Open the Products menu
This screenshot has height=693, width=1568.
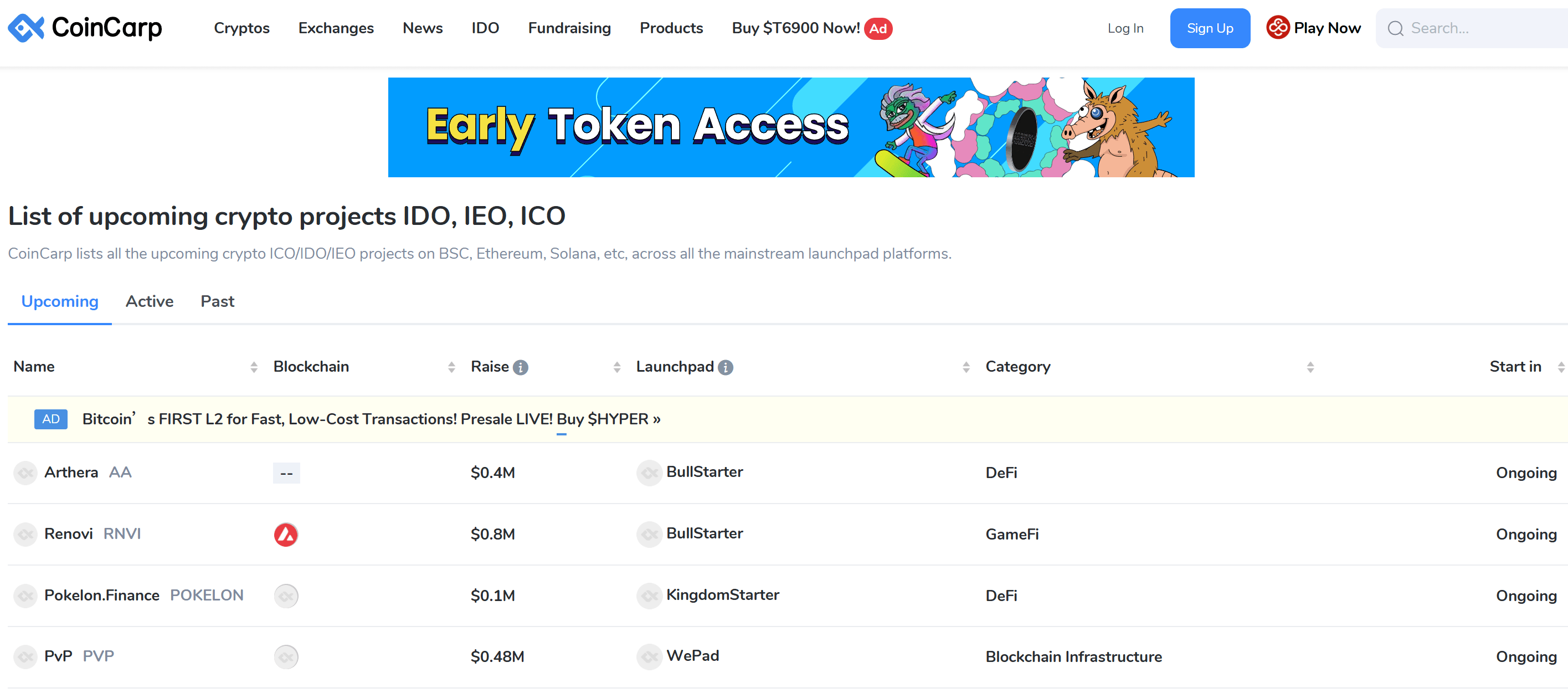[671, 28]
